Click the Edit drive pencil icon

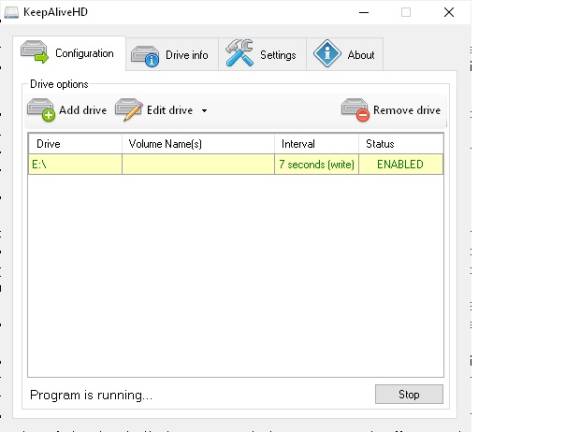click(128, 110)
